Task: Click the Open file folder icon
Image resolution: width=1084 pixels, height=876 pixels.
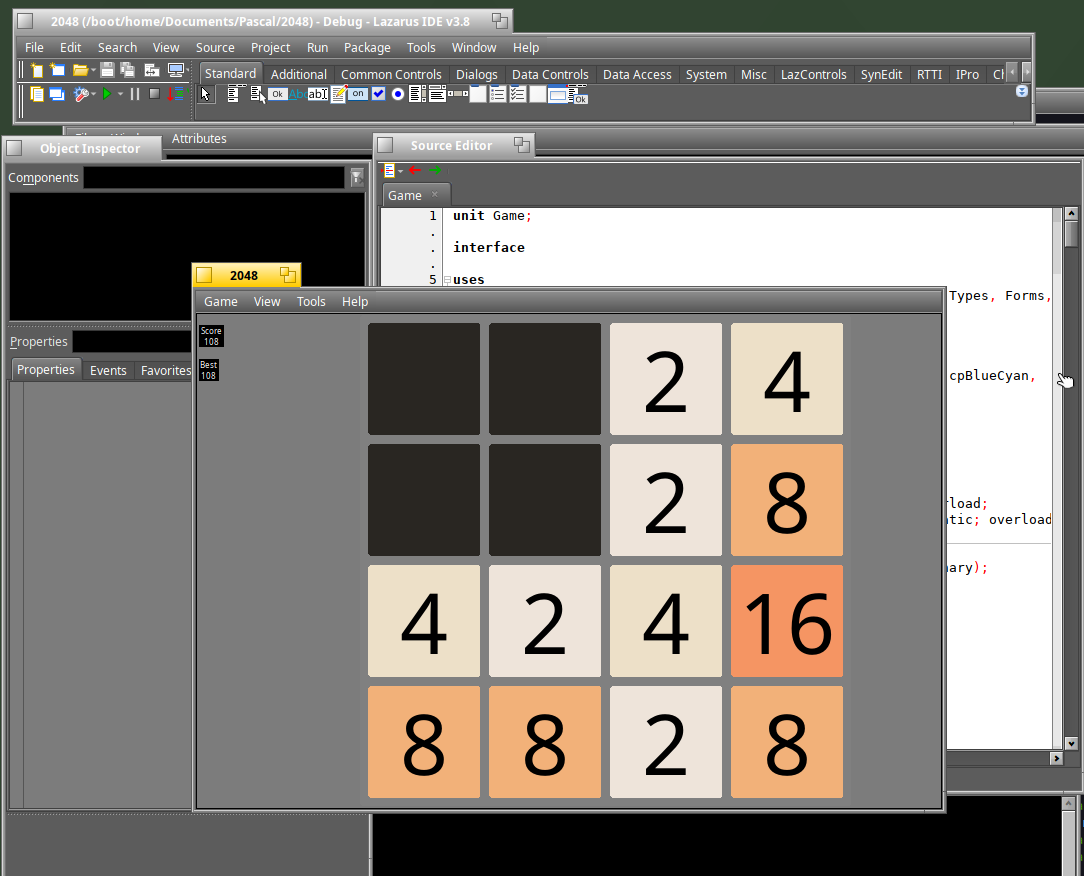Action: 80,70
